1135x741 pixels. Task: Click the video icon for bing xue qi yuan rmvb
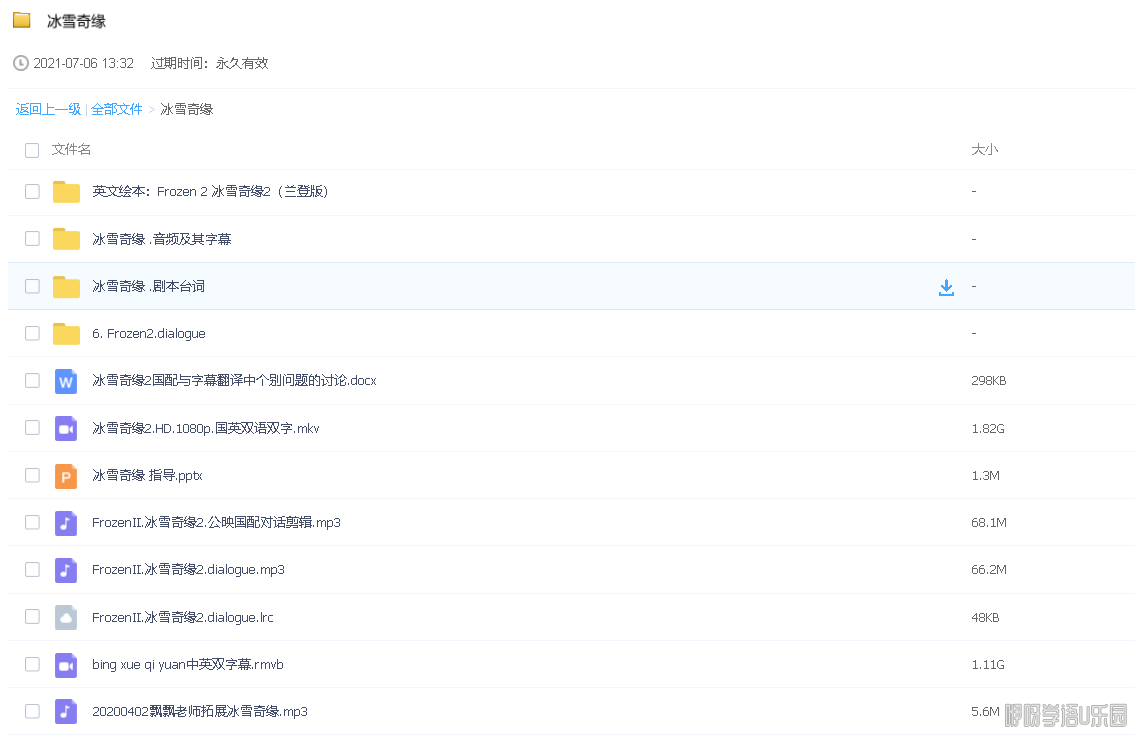pyautogui.click(x=66, y=665)
